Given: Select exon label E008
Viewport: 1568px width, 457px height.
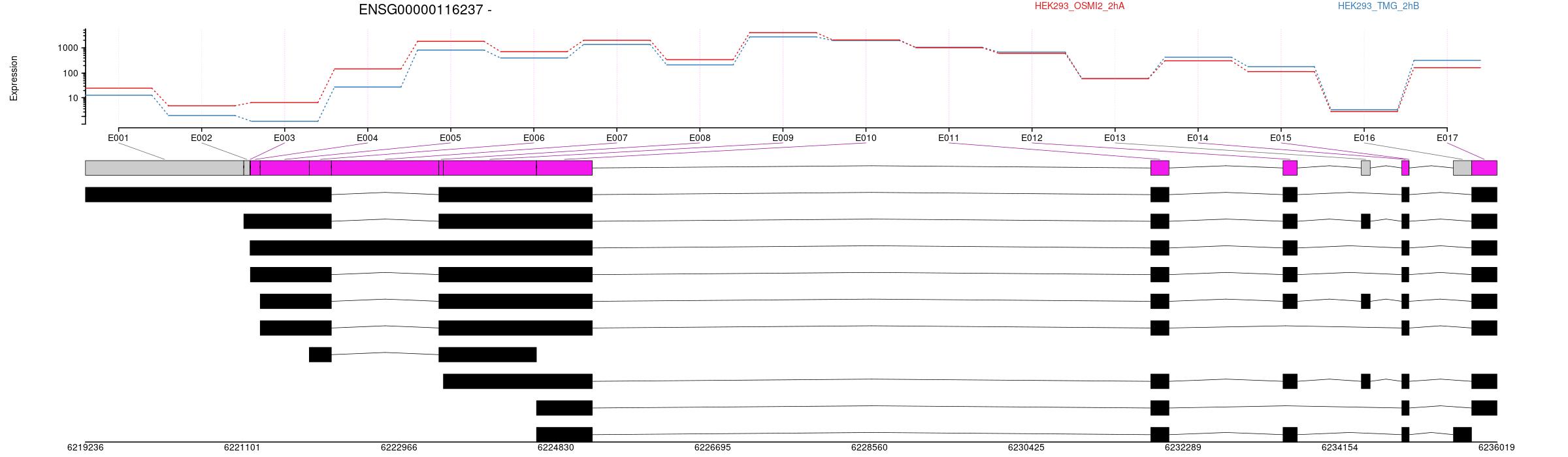Looking at the screenshot, I should 700,138.
